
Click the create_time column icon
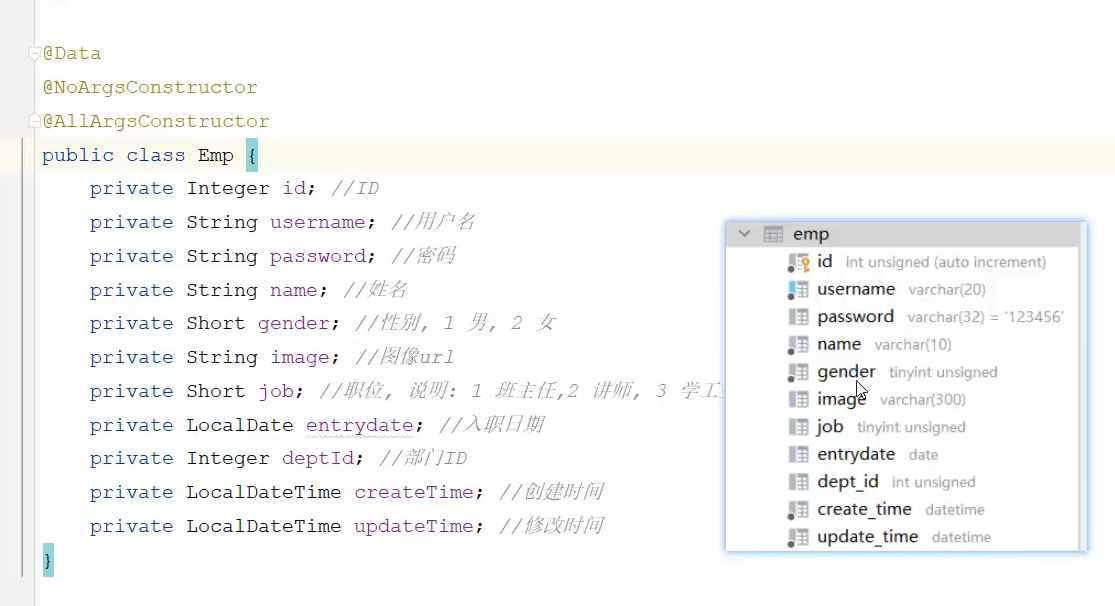click(798, 510)
